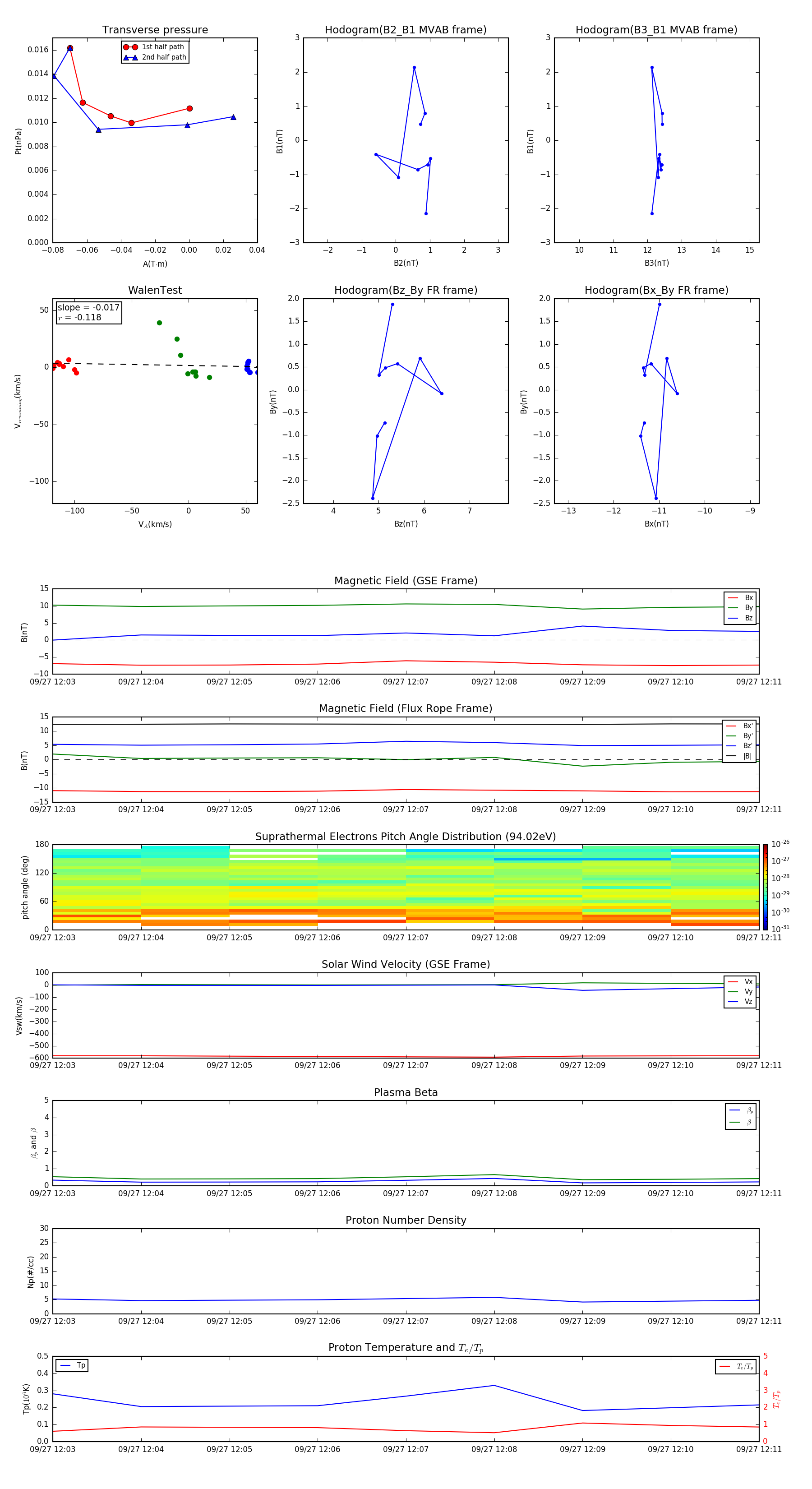Click the 'r = -0.118' correlation annotation

click(x=80, y=317)
